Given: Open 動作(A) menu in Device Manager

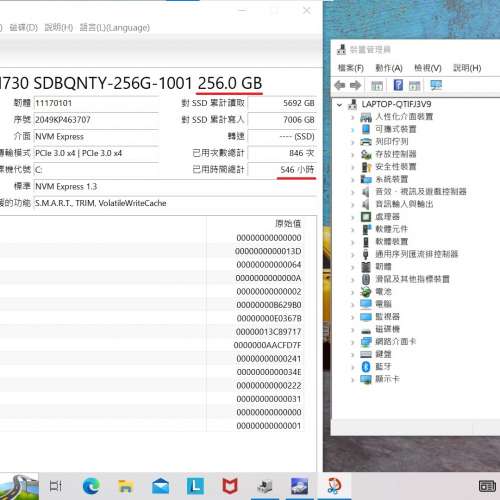Looking at the screenshot, I should click(x=389, y=68).
